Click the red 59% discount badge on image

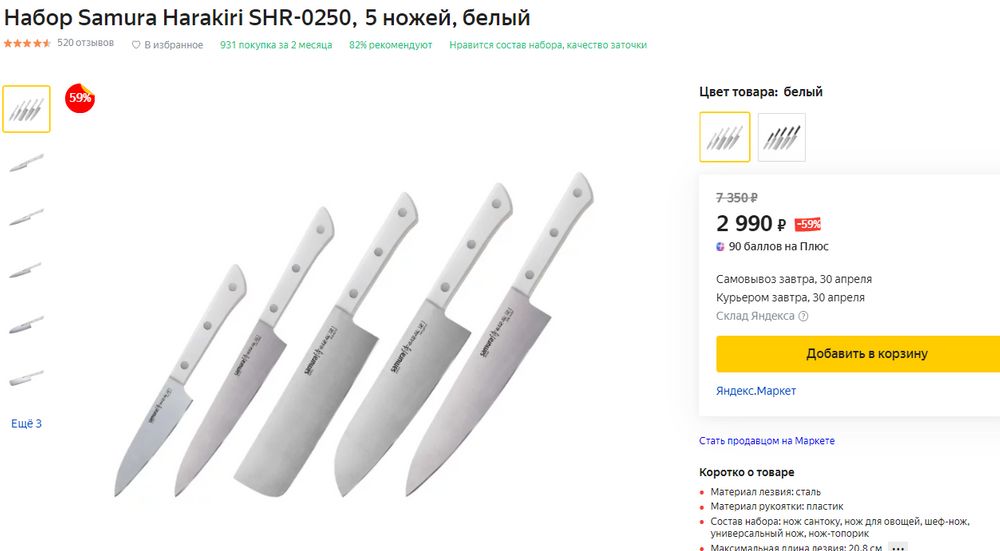coord(79,98)
